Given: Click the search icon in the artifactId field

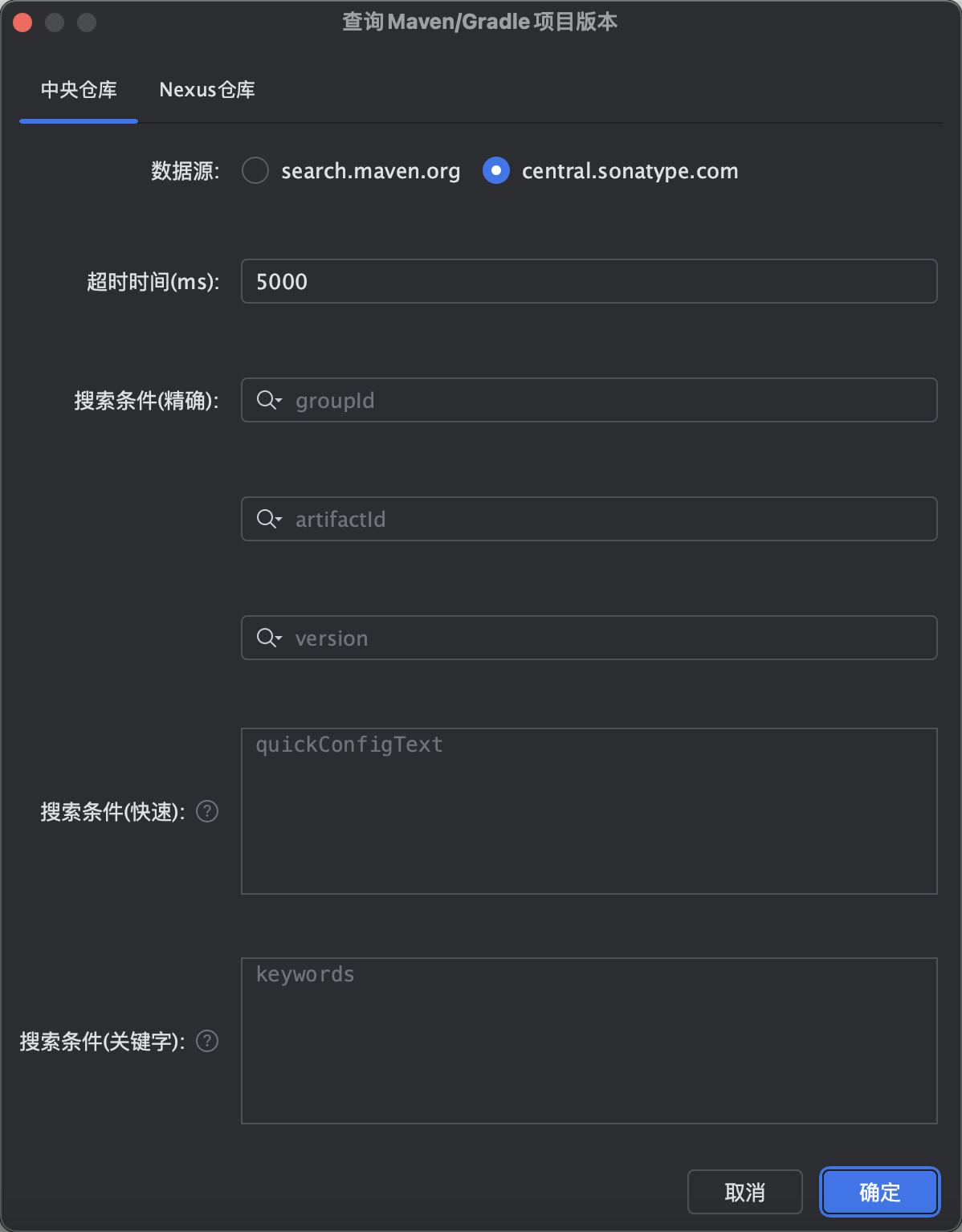Looking at the screenshot, I should pyautogui.click(x=266, y=519).
